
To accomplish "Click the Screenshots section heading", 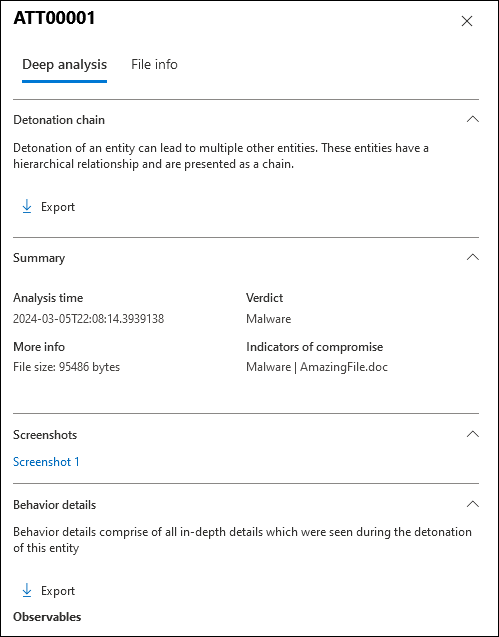I will pyautogui.click(x=45, y=435).
